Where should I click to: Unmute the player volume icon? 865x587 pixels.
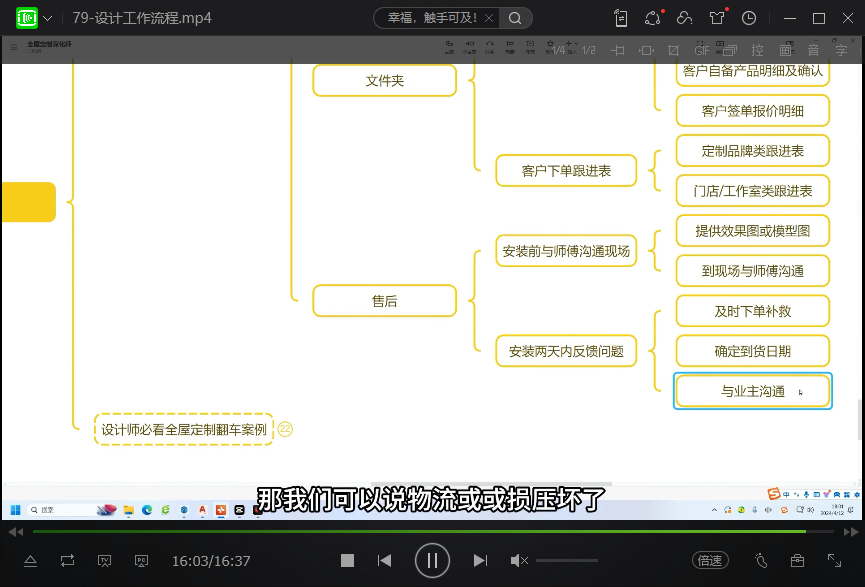click(519, 561)
